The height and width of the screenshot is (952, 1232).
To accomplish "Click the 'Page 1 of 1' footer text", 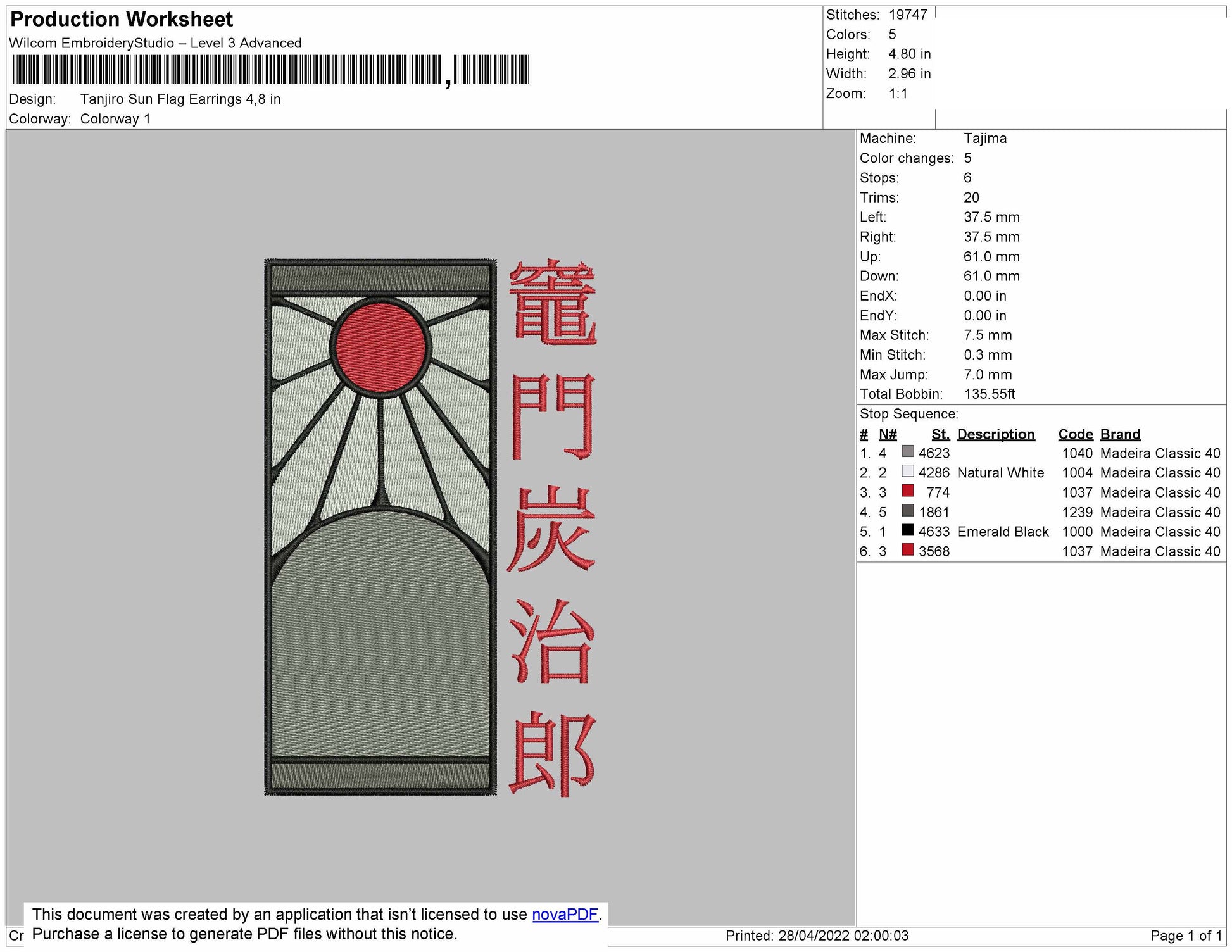I will click(x=1186, y=936).
